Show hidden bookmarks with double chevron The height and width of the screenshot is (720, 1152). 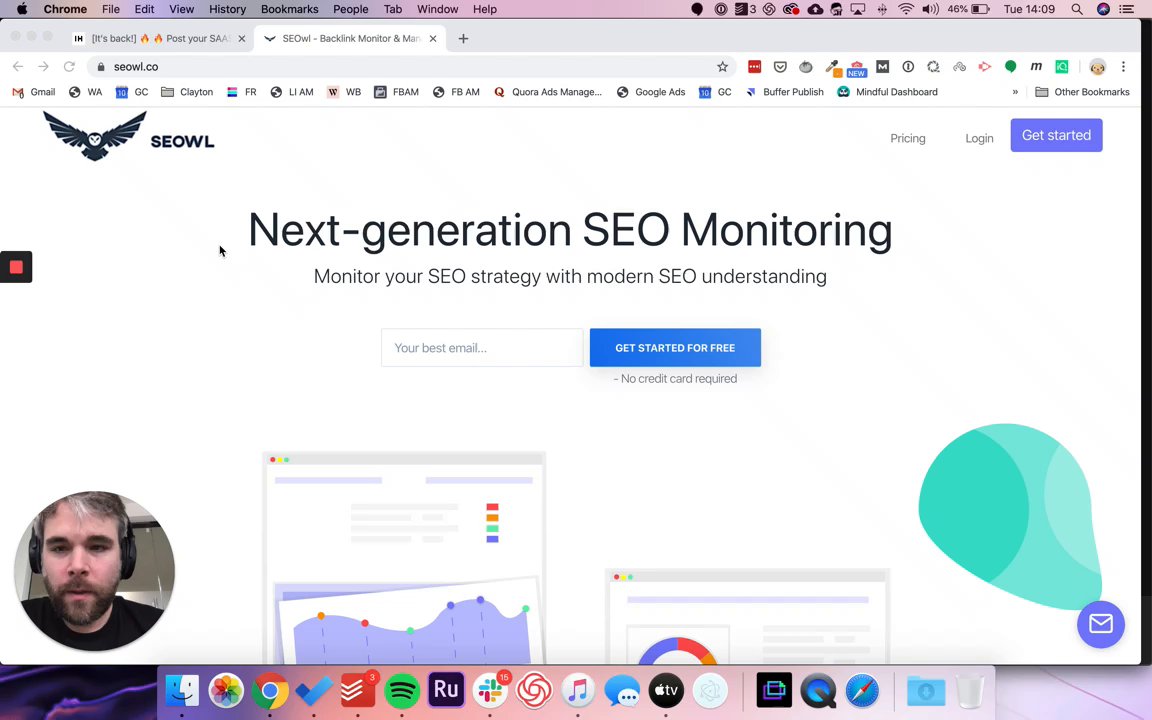click(1015, 92)
